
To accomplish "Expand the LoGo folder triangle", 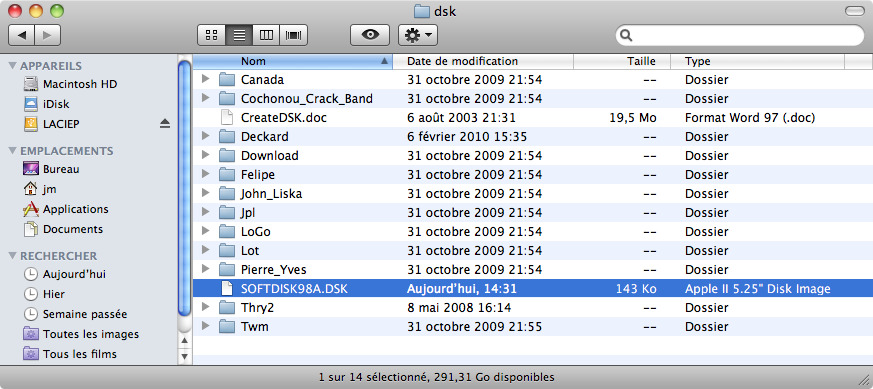I will tap(205, 231).
